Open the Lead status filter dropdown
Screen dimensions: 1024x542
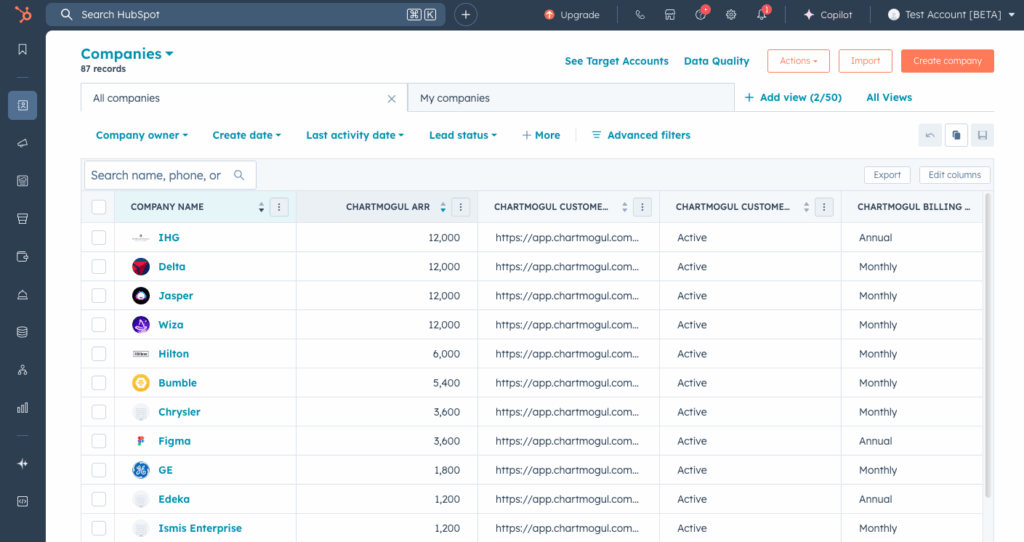click(x=462, y=135)
